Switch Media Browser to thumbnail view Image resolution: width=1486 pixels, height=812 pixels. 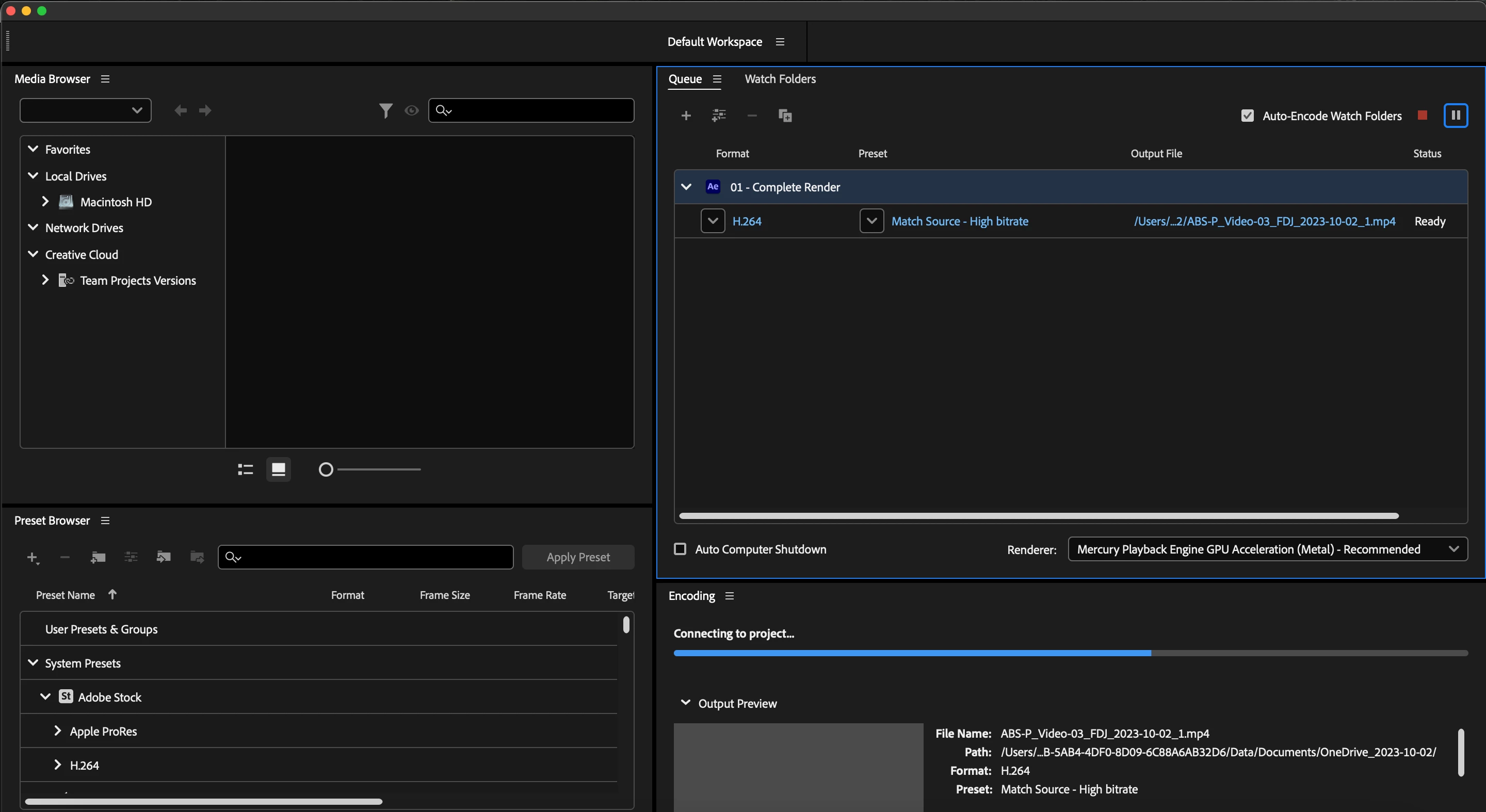pyautogui.click(x=279, y=469)
